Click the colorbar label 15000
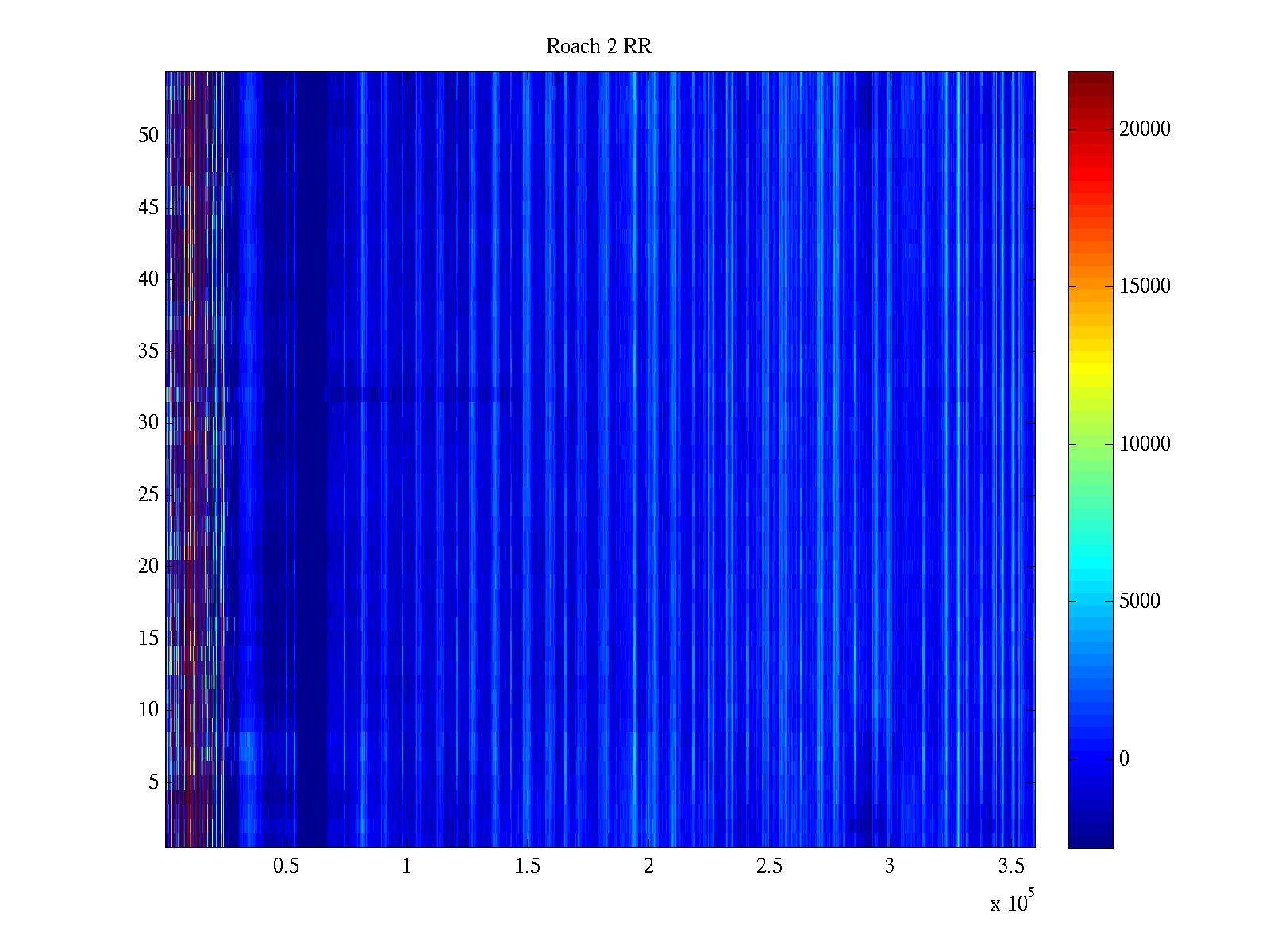This screenshot has width=1270, height=952. pos(1145,286)
